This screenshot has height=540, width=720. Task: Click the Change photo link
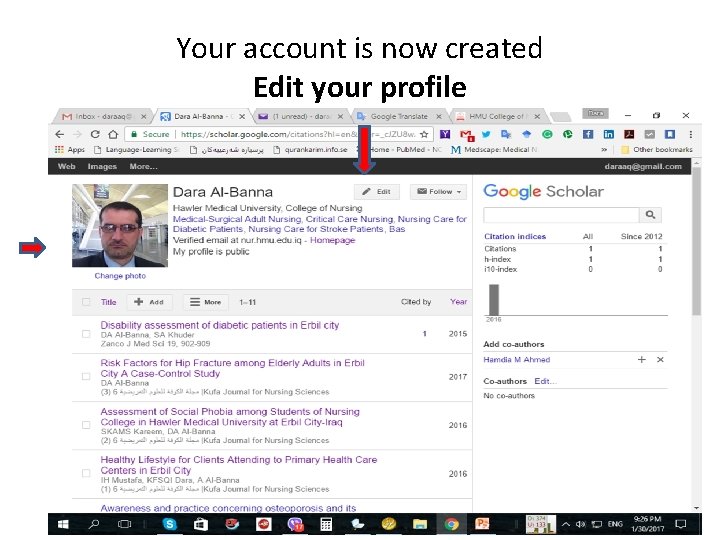pyautogui.click(x=120, y=276)
